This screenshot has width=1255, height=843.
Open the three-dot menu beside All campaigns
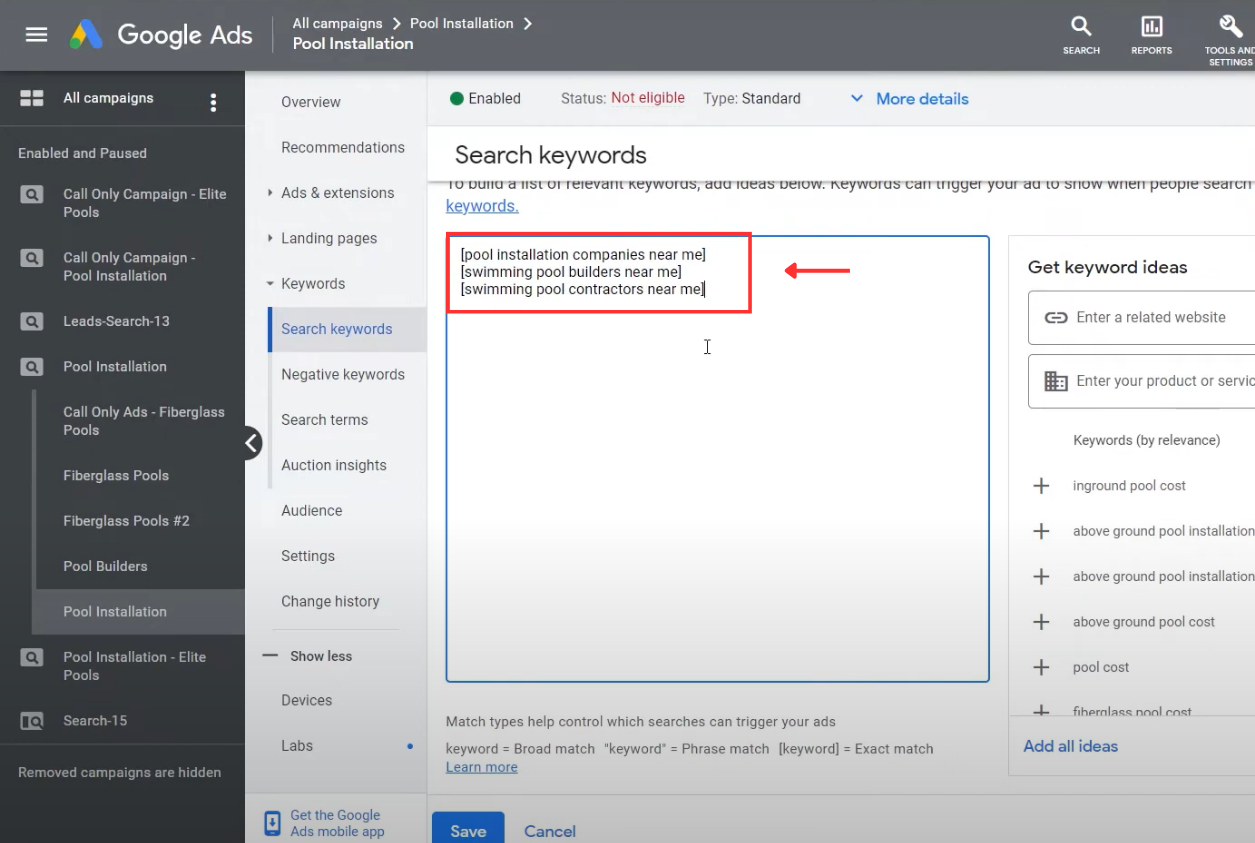click(x=213, y=98)
